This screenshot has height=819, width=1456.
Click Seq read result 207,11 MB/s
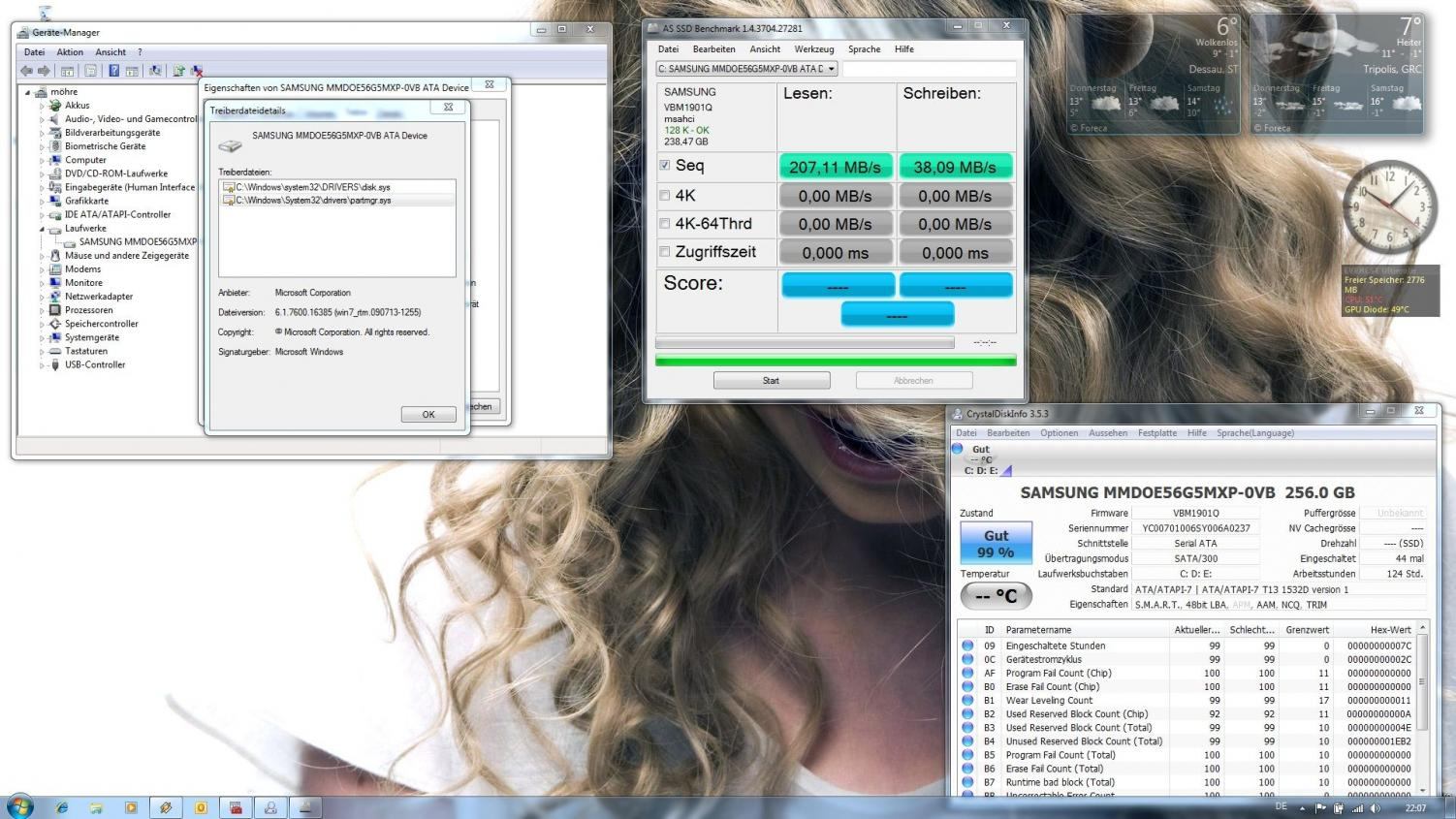(836, 167)
